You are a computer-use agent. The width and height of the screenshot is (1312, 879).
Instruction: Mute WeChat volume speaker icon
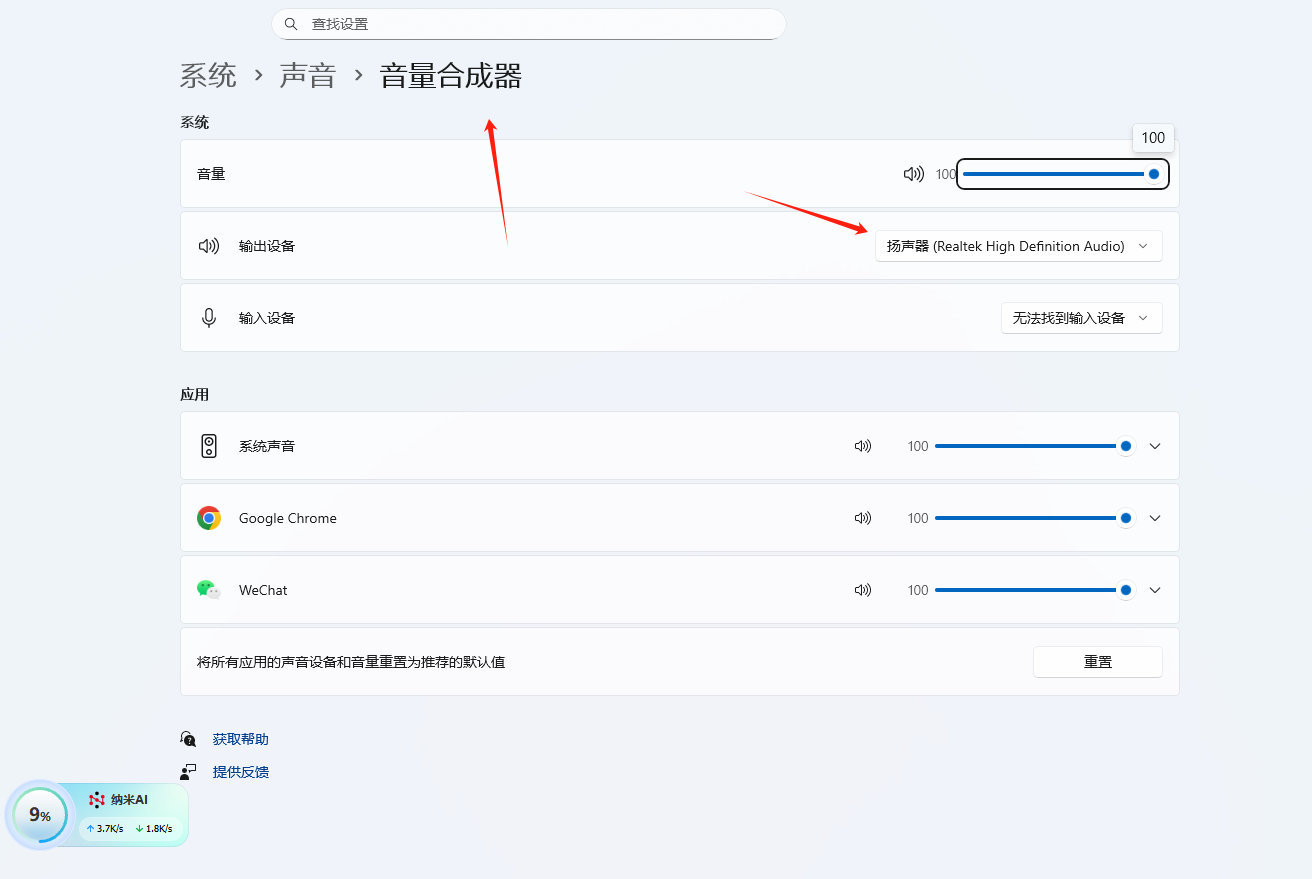pyautogui.click(x=862, y=590)
